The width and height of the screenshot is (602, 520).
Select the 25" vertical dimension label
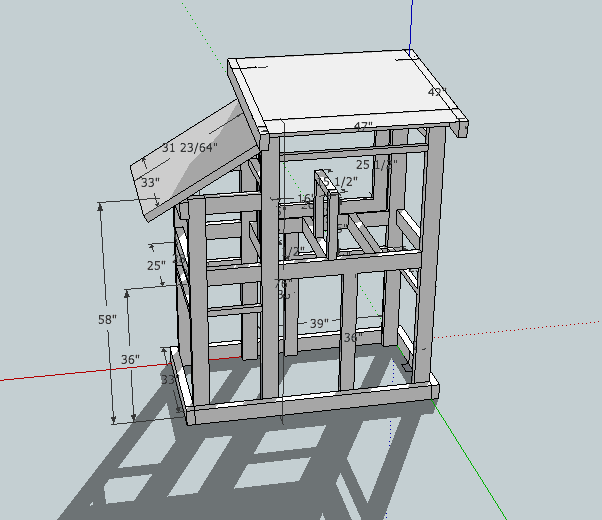[x=156, y=265]
